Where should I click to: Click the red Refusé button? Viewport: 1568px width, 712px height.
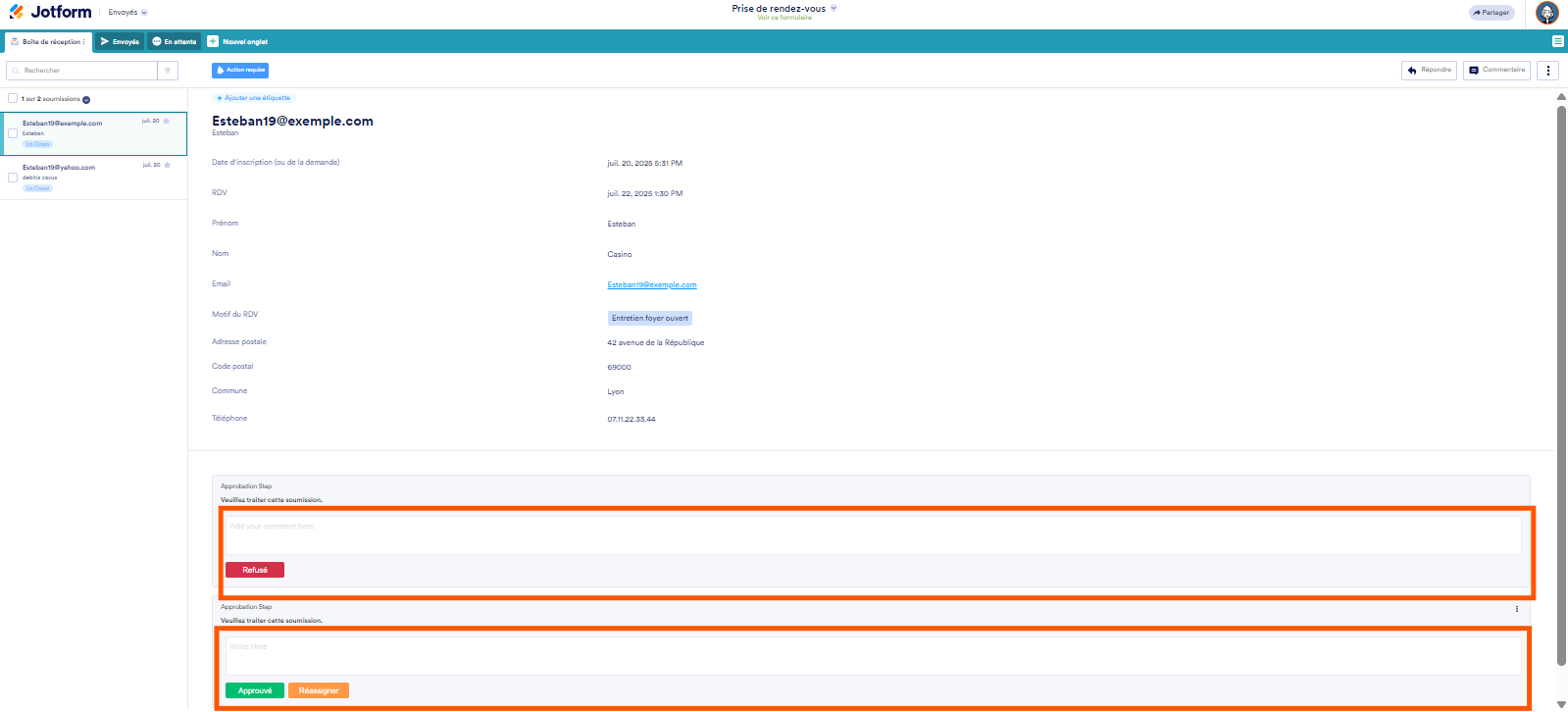[x=255, y=570]
